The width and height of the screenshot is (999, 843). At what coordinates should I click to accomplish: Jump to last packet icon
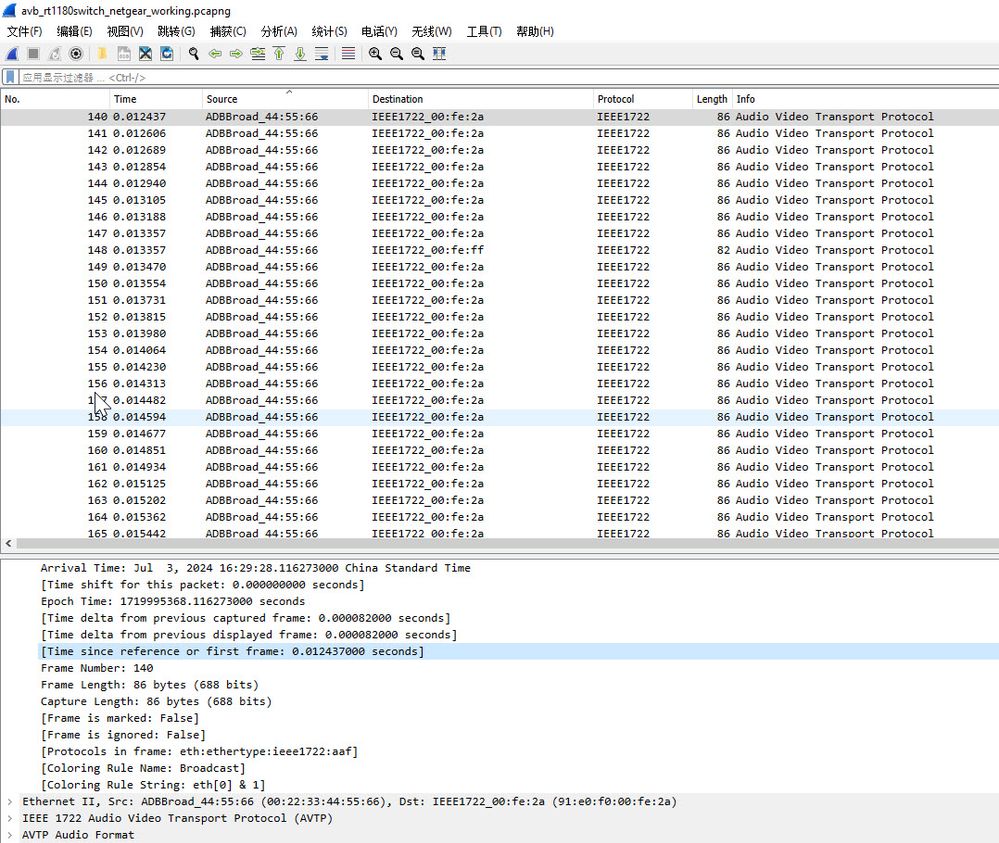click(300, 54)
